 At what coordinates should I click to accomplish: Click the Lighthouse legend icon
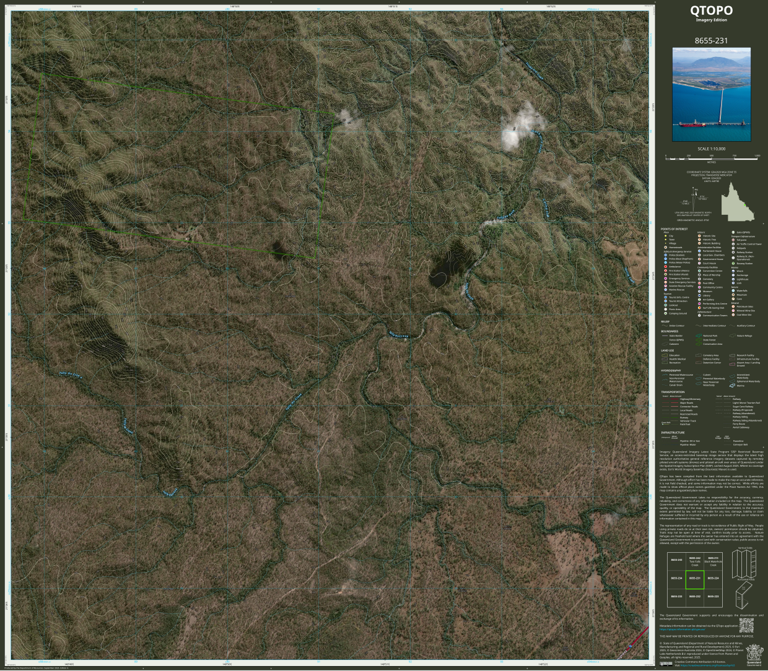(733, 279)
